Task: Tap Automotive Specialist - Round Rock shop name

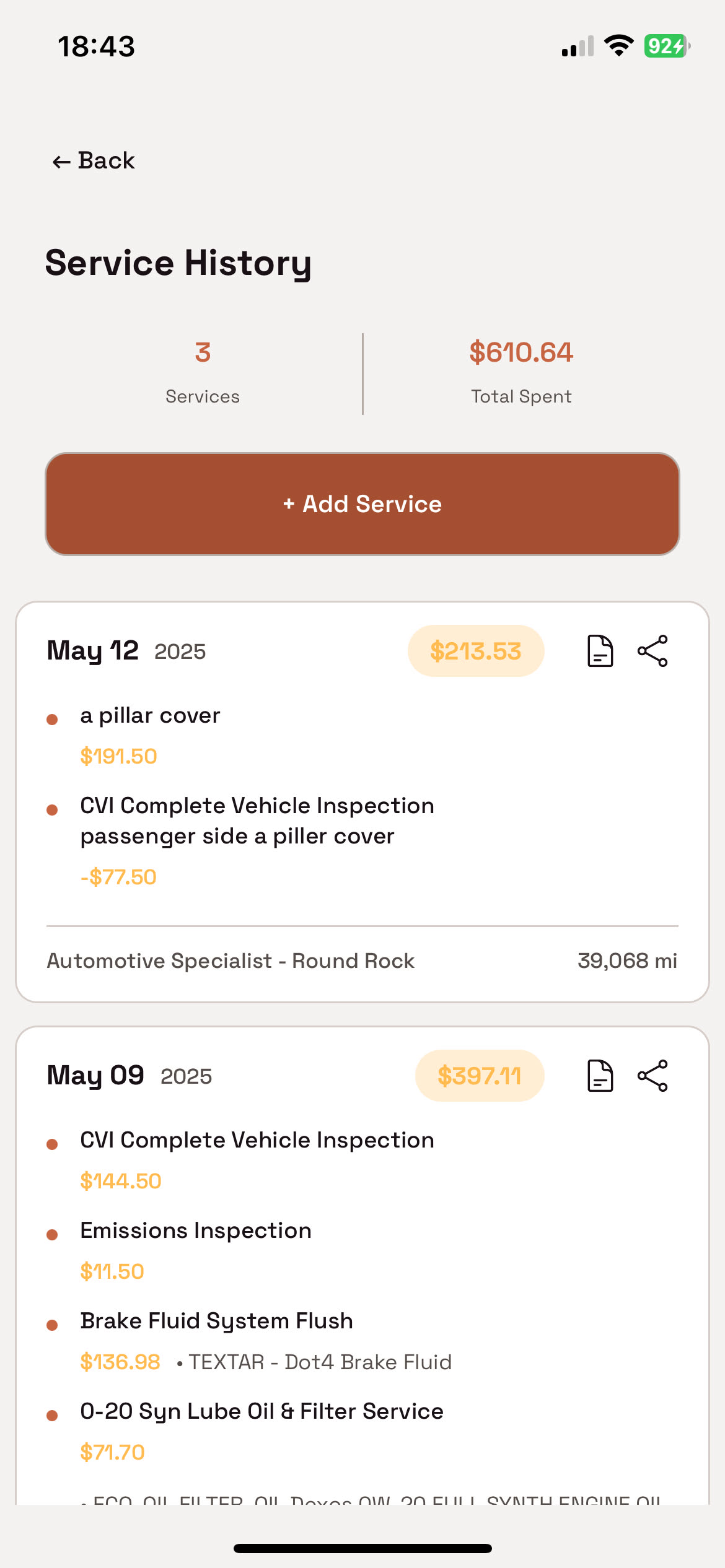Action: pos(231,960)
